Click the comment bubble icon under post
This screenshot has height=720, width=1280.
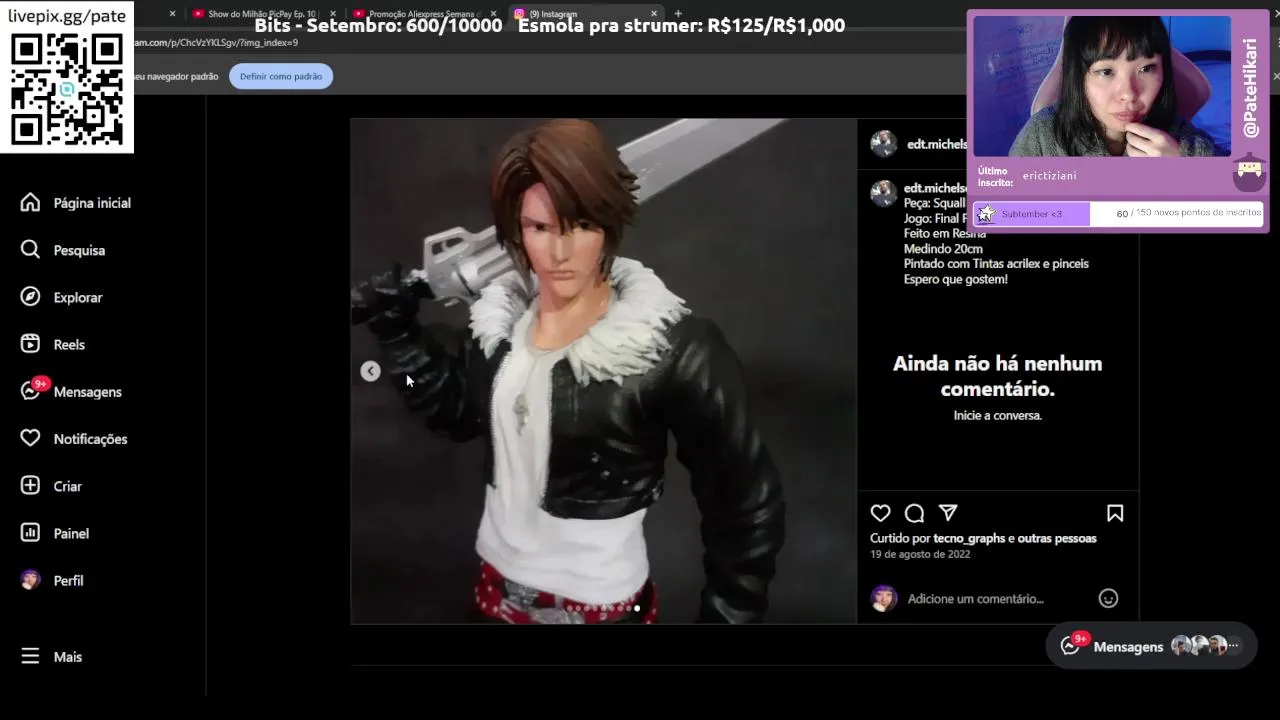pyautogui.click(x=914, y=513)
